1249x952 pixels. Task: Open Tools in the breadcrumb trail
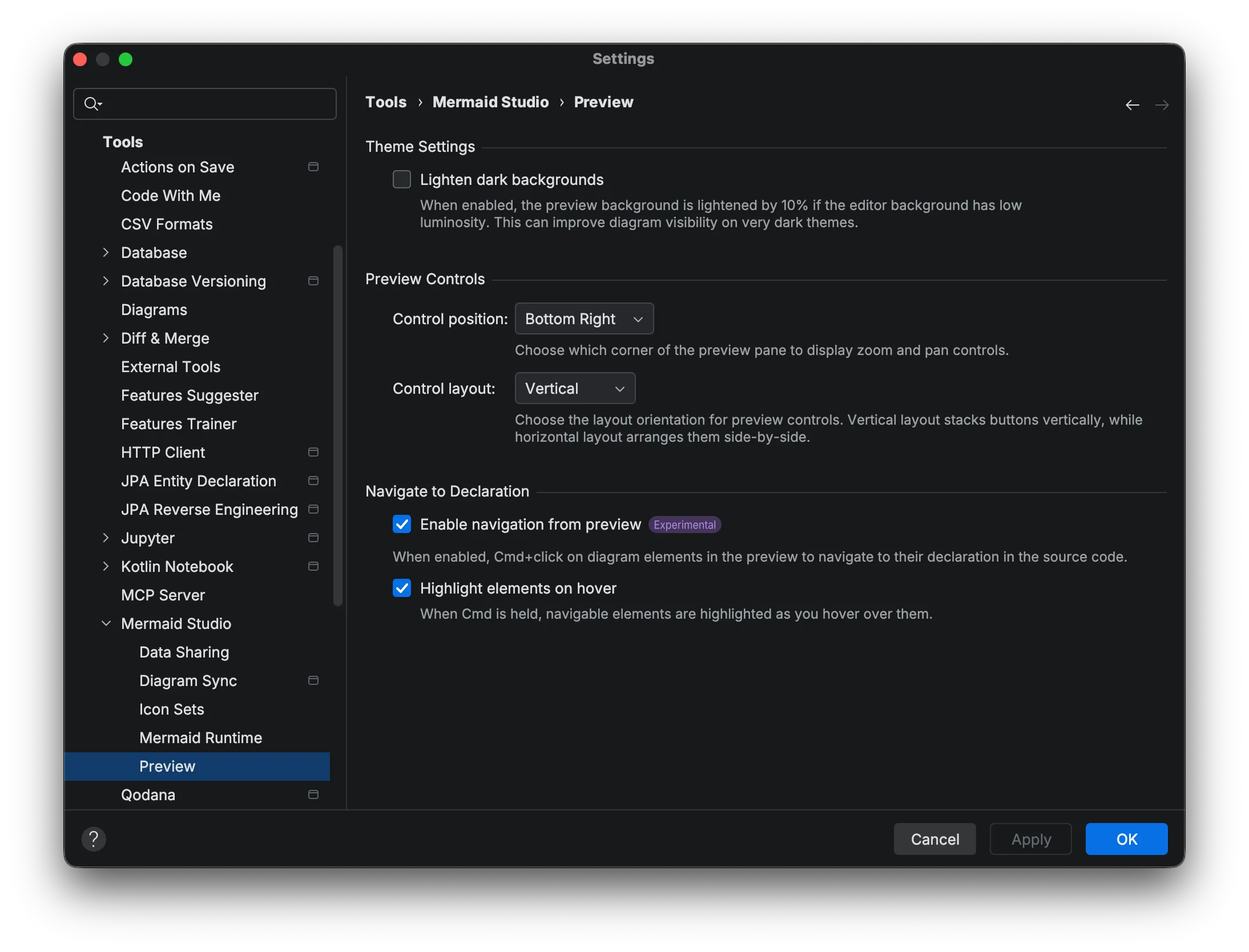click(385, 102)
